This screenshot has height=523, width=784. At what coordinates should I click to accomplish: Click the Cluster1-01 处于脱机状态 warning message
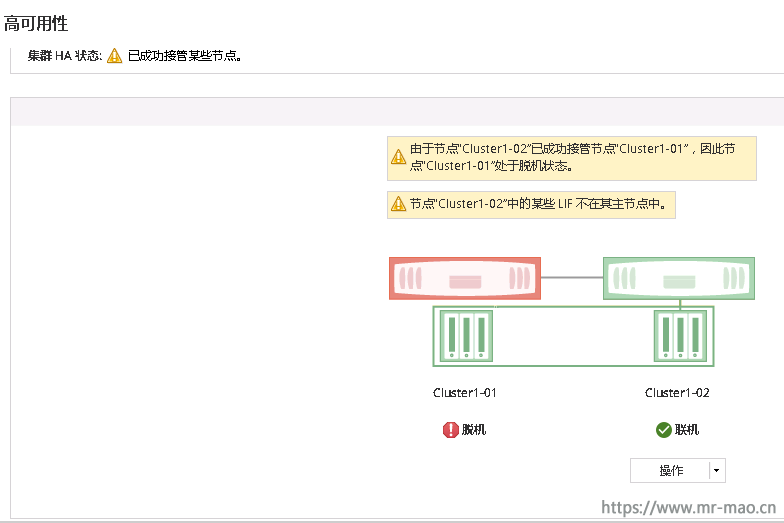pyautogui.click(x=572, y=157)
